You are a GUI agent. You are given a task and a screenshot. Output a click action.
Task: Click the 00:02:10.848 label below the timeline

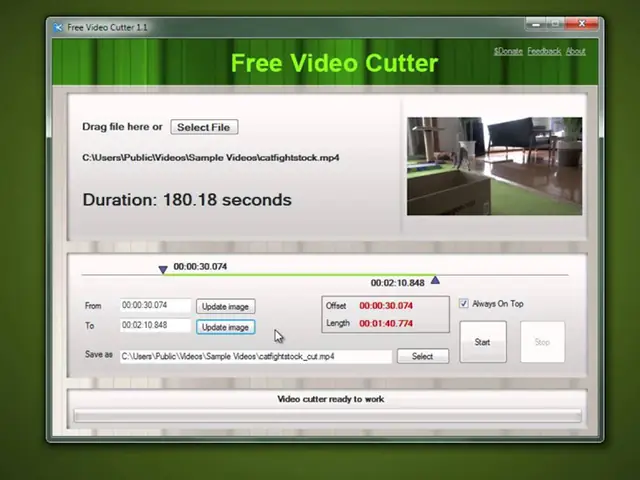[398, 283]
